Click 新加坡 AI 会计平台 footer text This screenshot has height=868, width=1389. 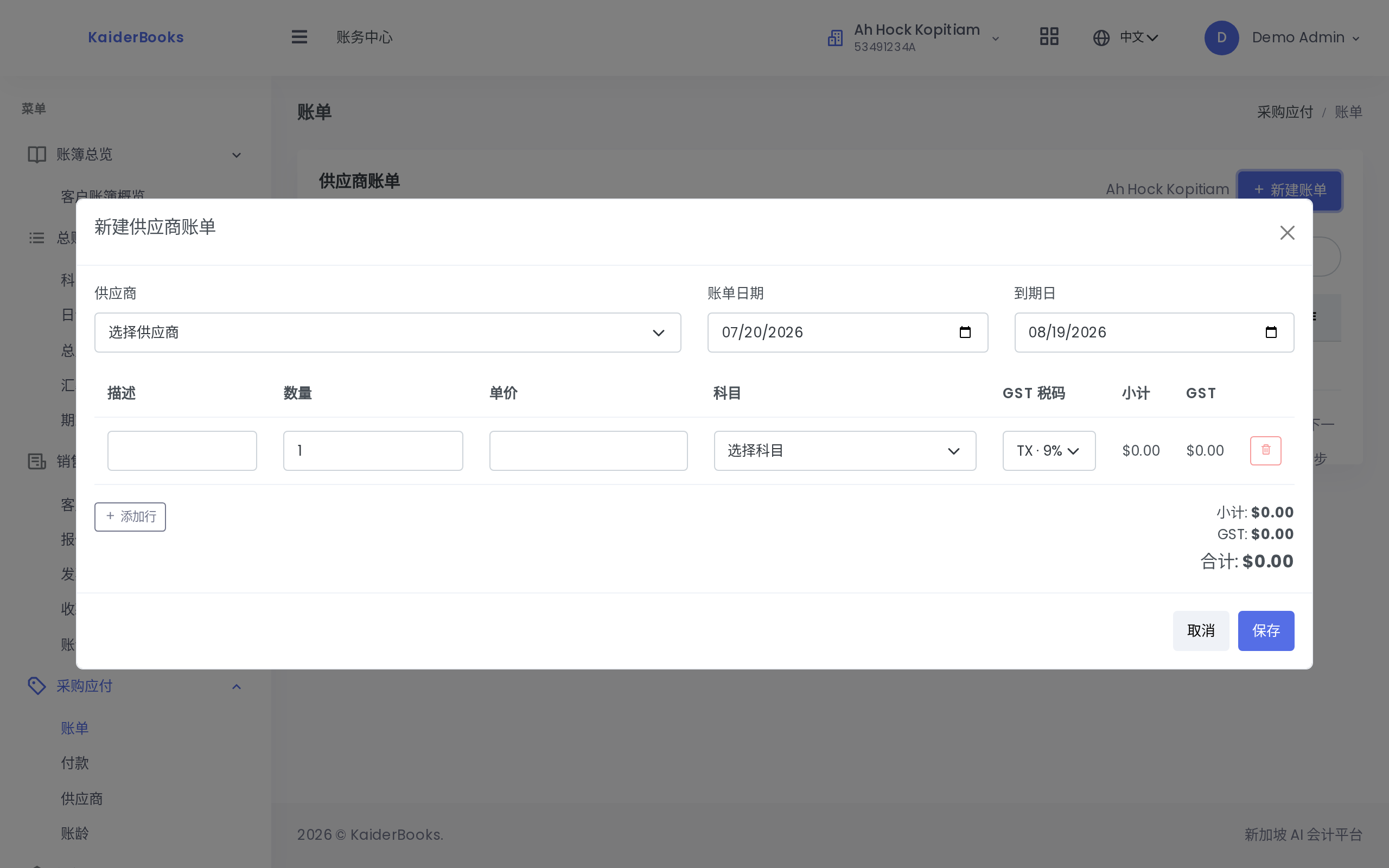pos(1303,835)
